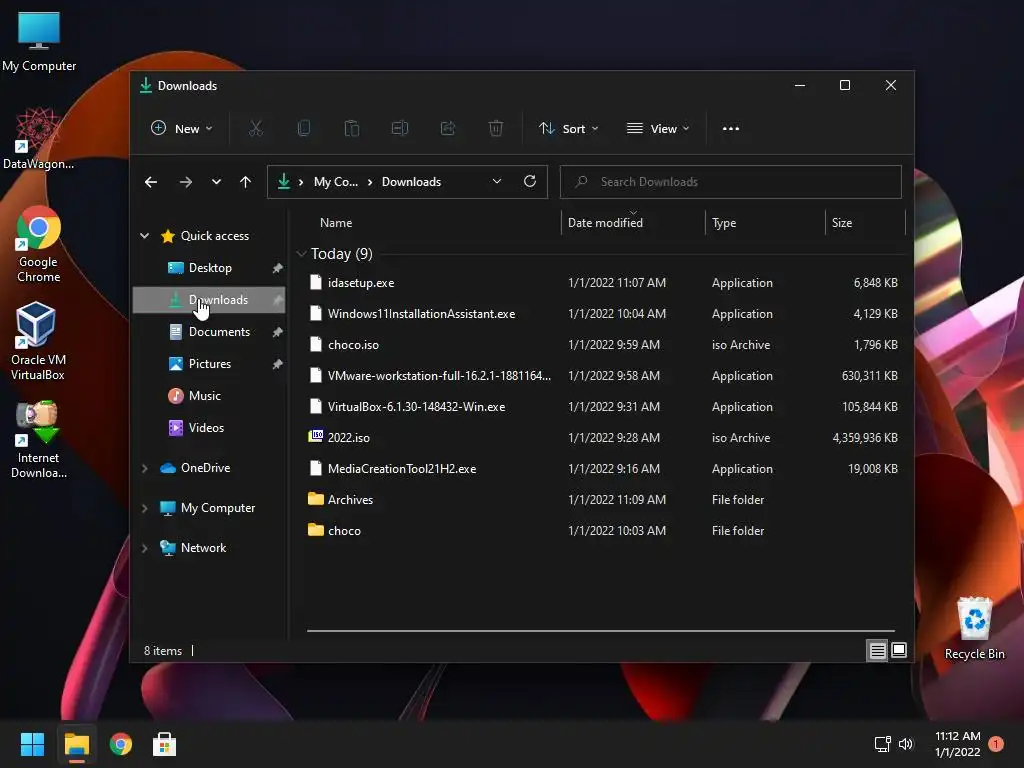This screenshot has width=1024, height=768.
Task: Select the Recycle Bin desktop icon
Action: (974, 628)
